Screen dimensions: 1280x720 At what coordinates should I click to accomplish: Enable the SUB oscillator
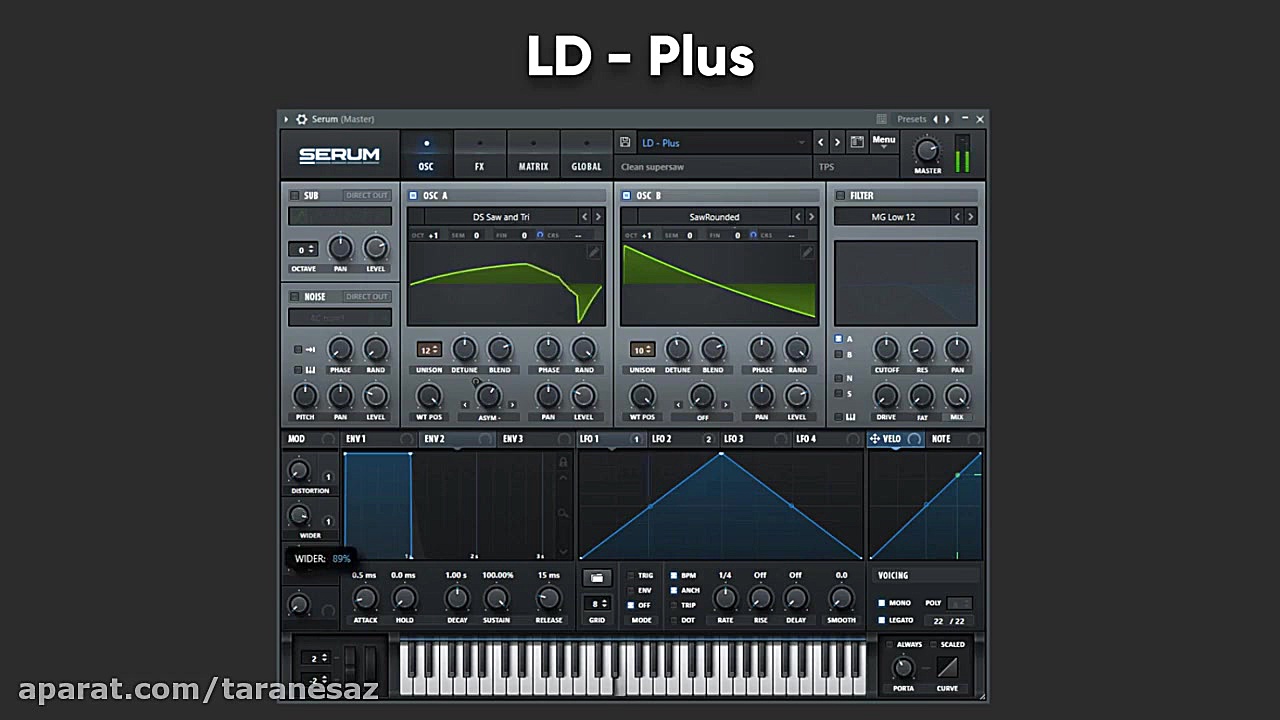295,195
